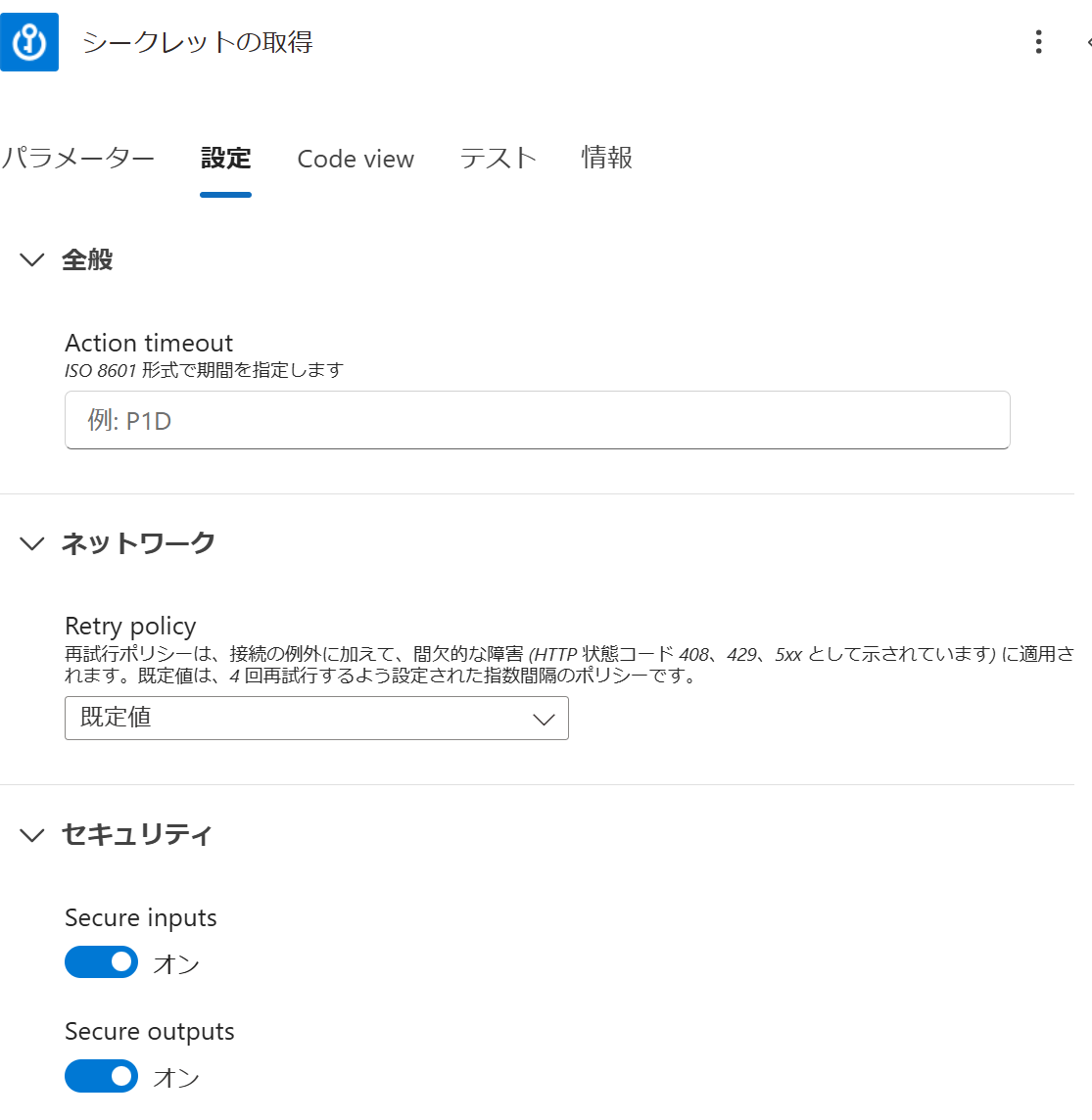This screenshot has height=1120, width=1092.
Task: Go to the テスト tab
Action: click(x=498, y=158)
